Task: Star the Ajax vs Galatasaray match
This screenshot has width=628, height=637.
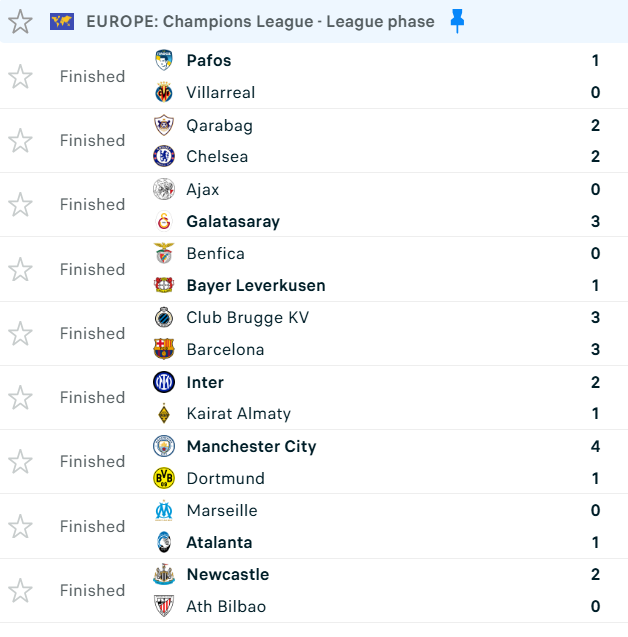Action: 20,205
